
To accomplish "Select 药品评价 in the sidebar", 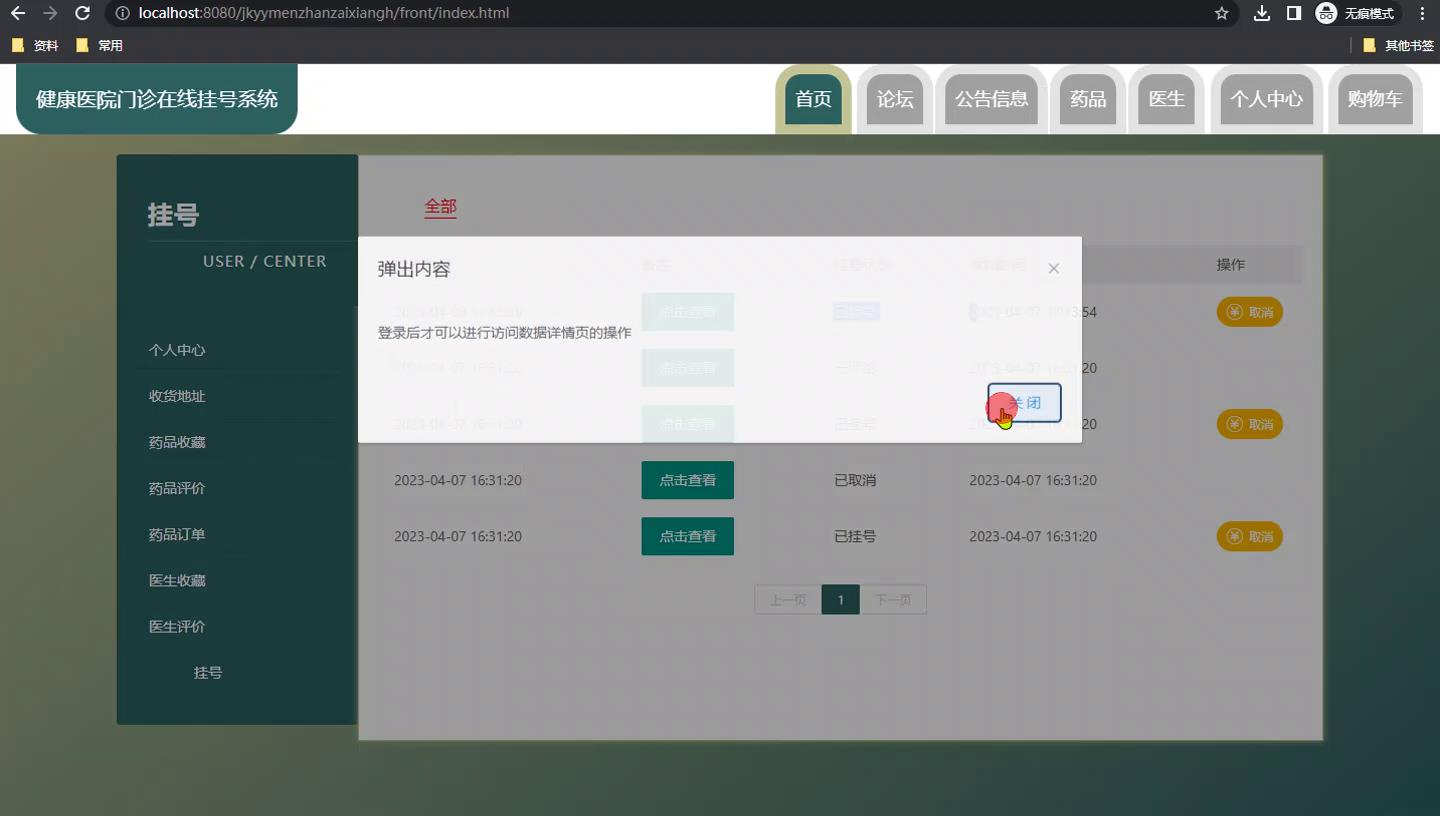I will tap(177, 488).
